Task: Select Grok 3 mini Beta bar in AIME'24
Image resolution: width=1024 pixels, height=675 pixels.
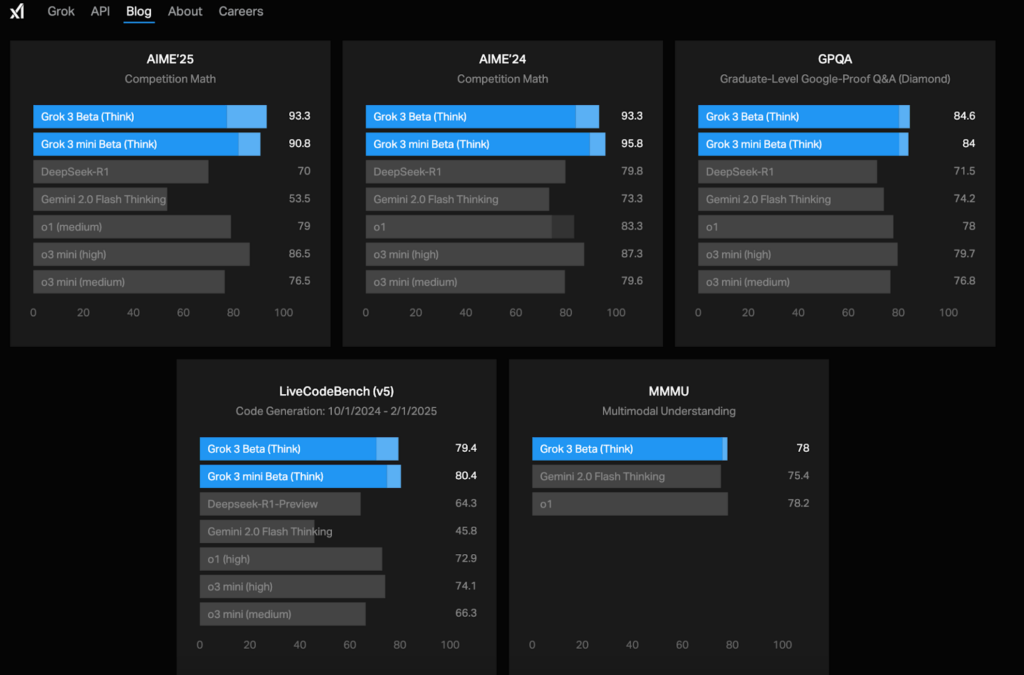Action: coord(485,144)
